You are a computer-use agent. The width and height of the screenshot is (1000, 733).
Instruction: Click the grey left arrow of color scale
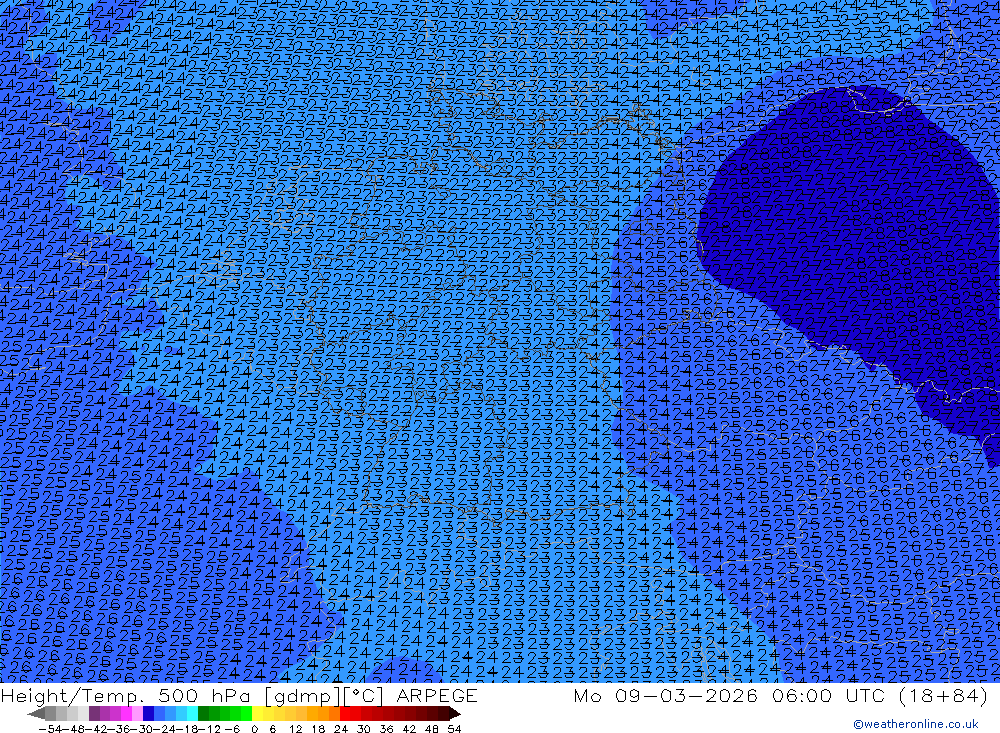tap(36, 714)
